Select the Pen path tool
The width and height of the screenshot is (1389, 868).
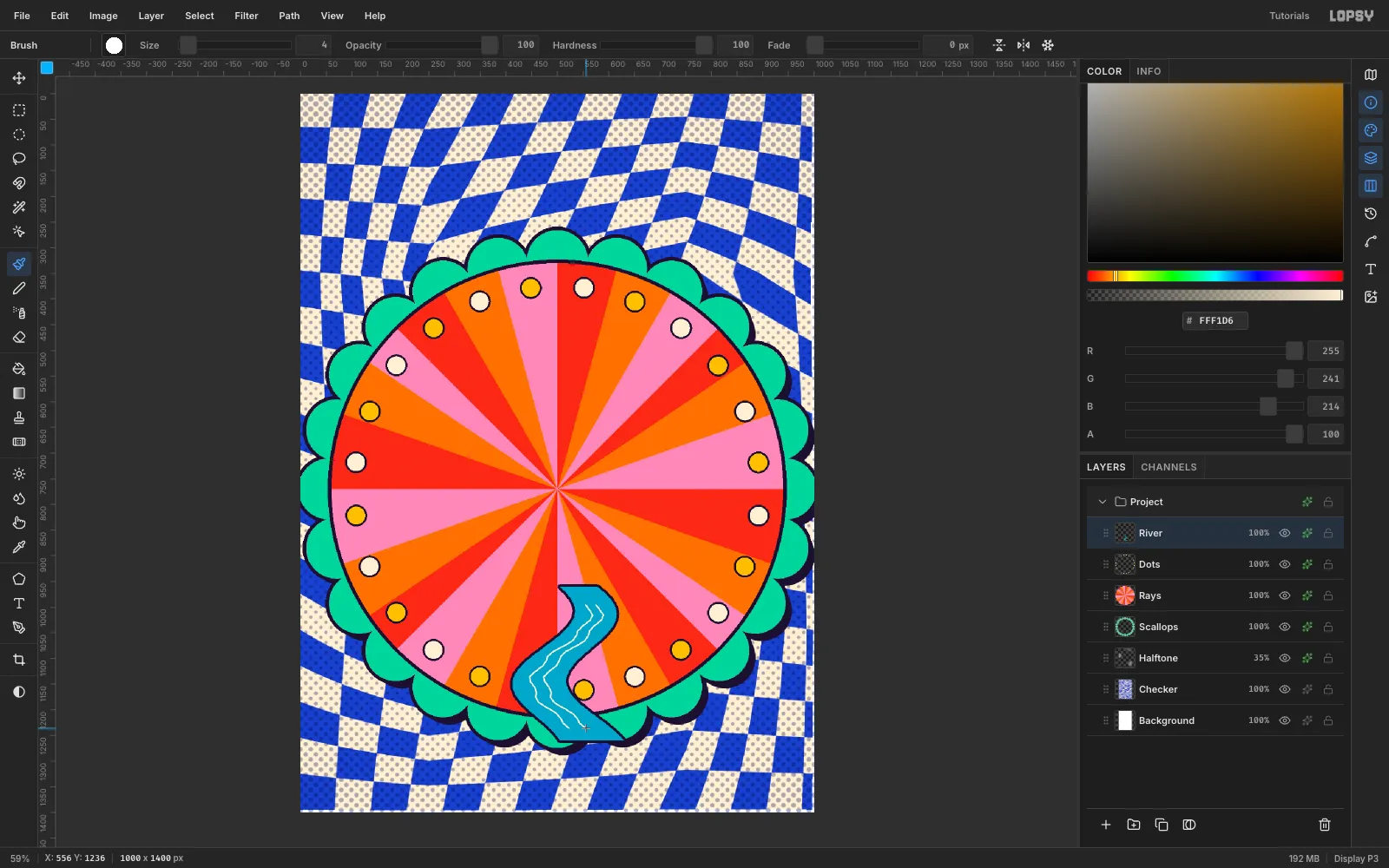(19, 628)
